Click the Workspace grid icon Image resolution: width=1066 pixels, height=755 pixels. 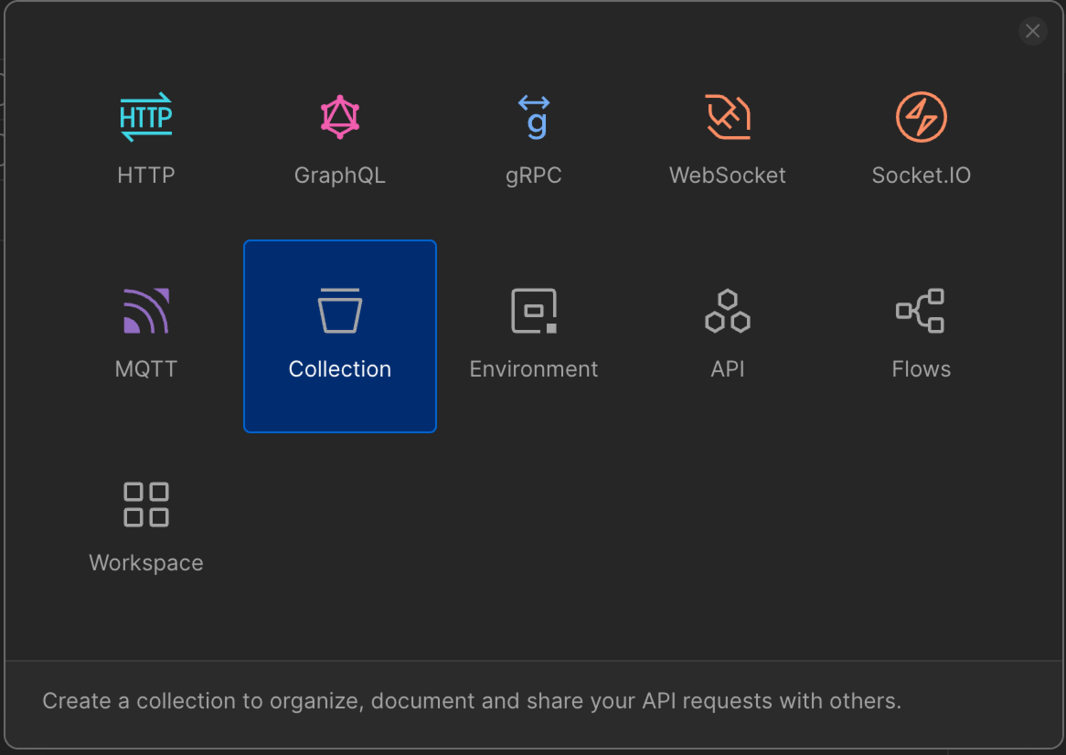click(146, 504)
